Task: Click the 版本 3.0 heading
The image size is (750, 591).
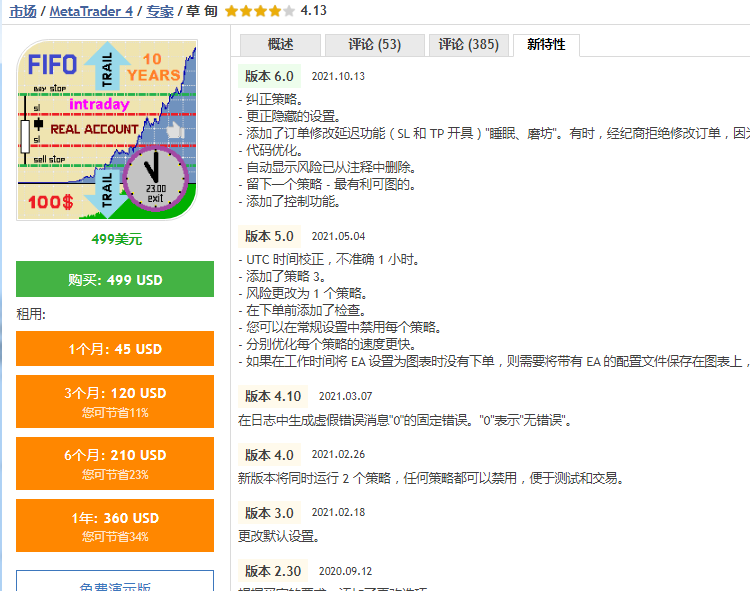Action: (x=269, y=513)
